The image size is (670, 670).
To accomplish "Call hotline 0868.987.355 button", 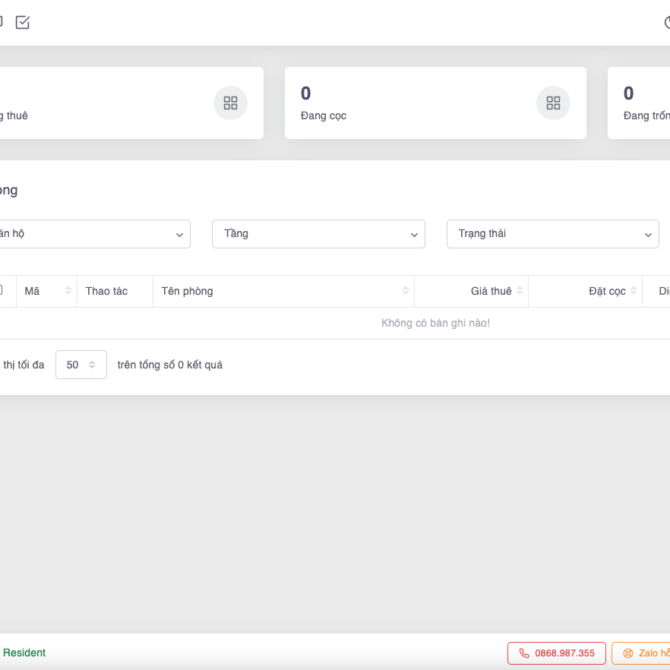I will 556,653.
